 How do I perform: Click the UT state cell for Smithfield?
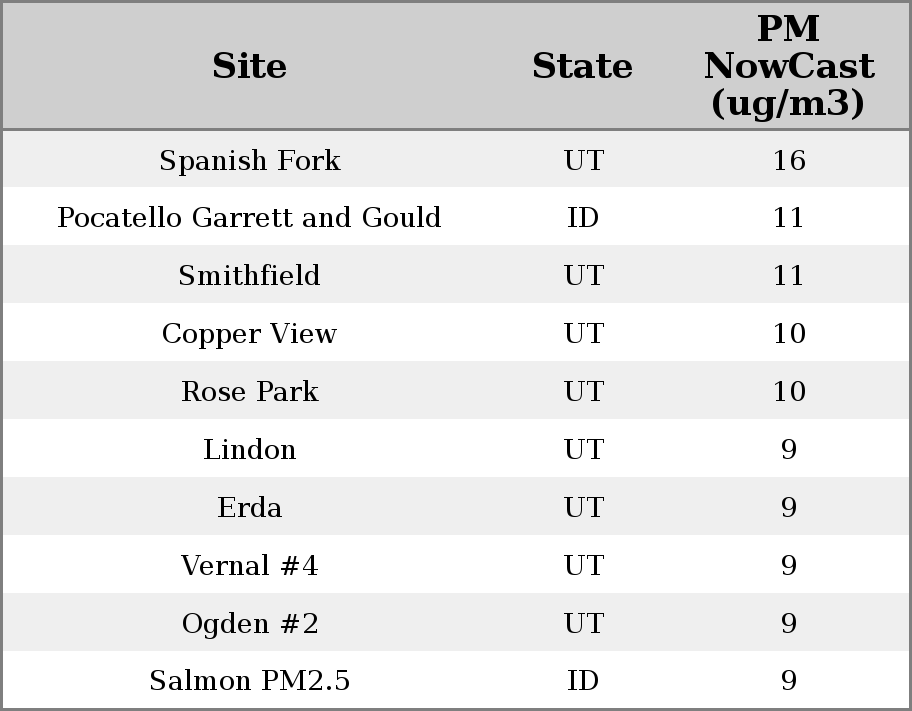[x=582, y=276]
